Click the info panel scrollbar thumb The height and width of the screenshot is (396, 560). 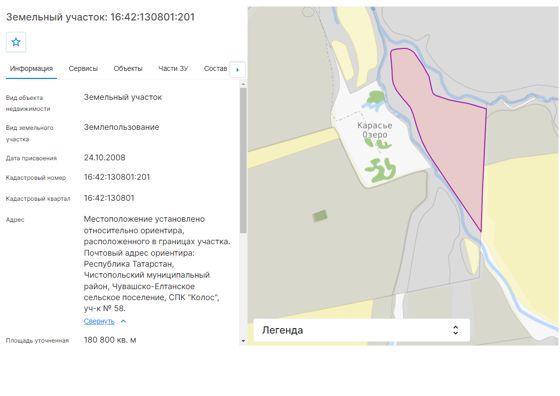pos(243,161)
